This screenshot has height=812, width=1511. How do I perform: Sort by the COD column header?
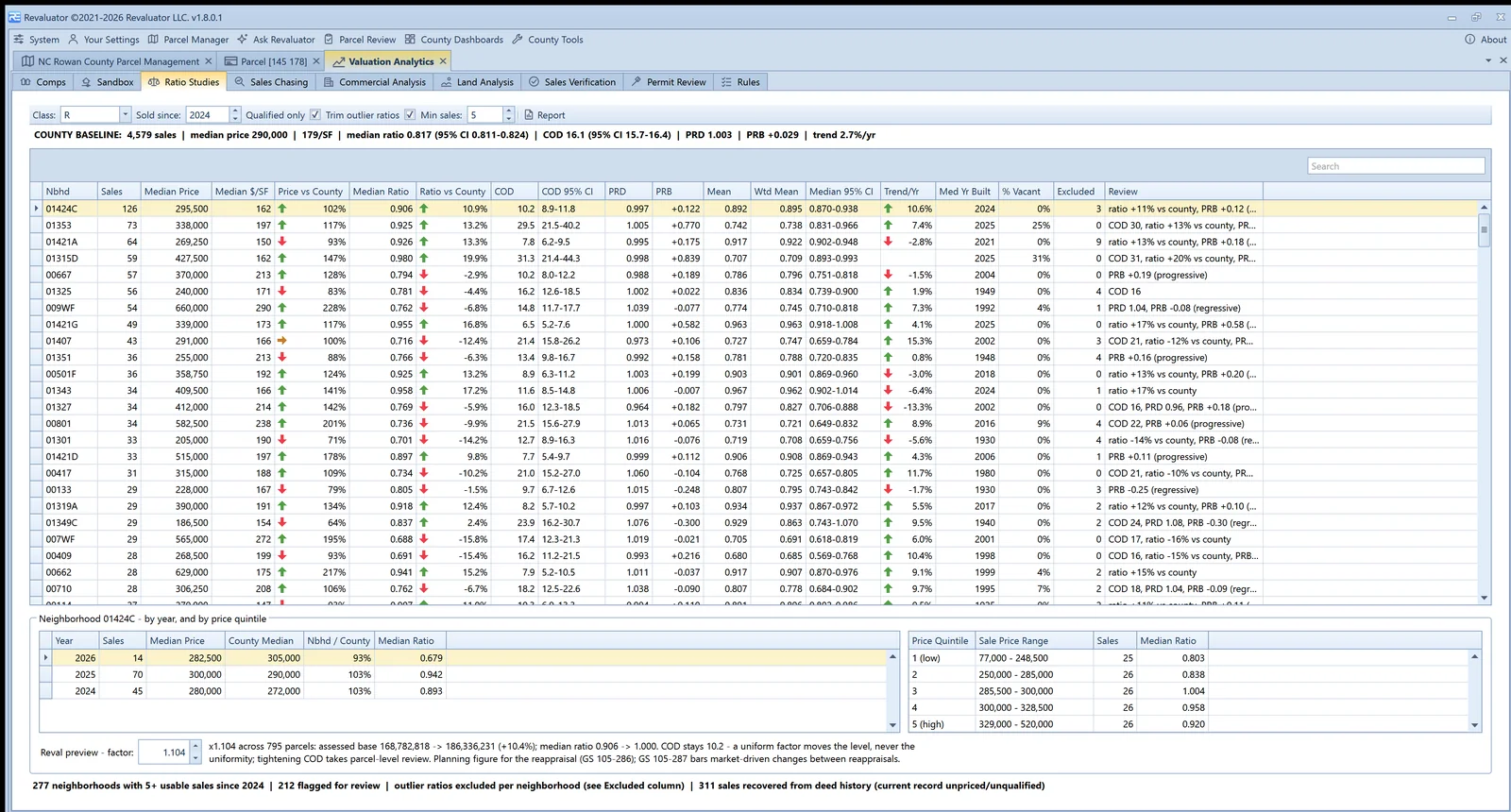click(515, 191)
